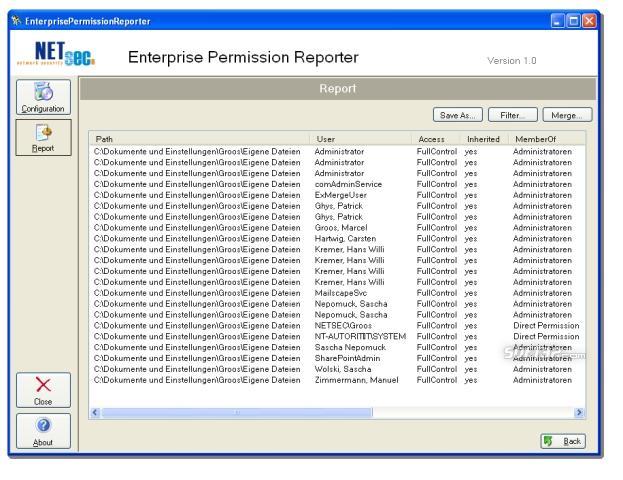
Task: Click the Save As... button
Action: [x=458, y=115]
